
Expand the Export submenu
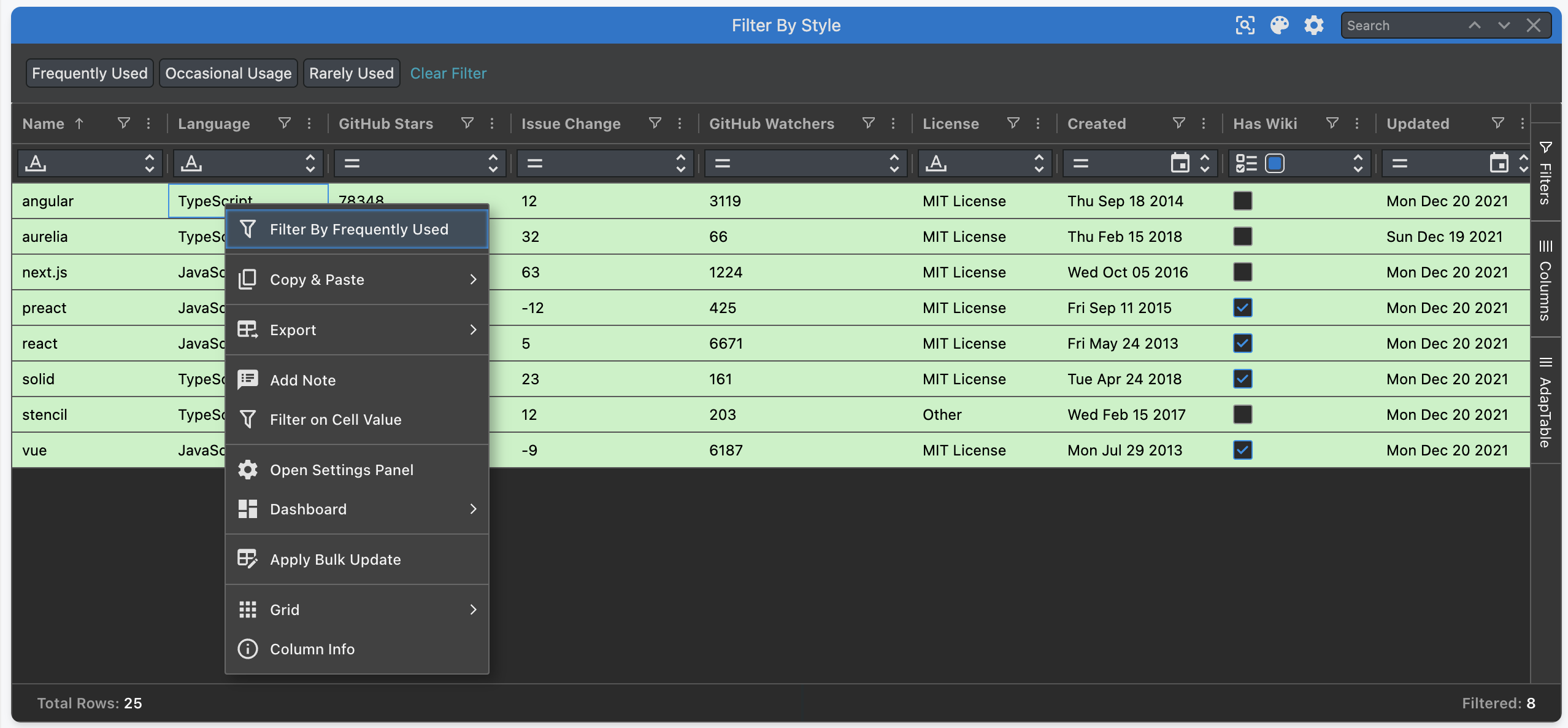coord(357,330)
